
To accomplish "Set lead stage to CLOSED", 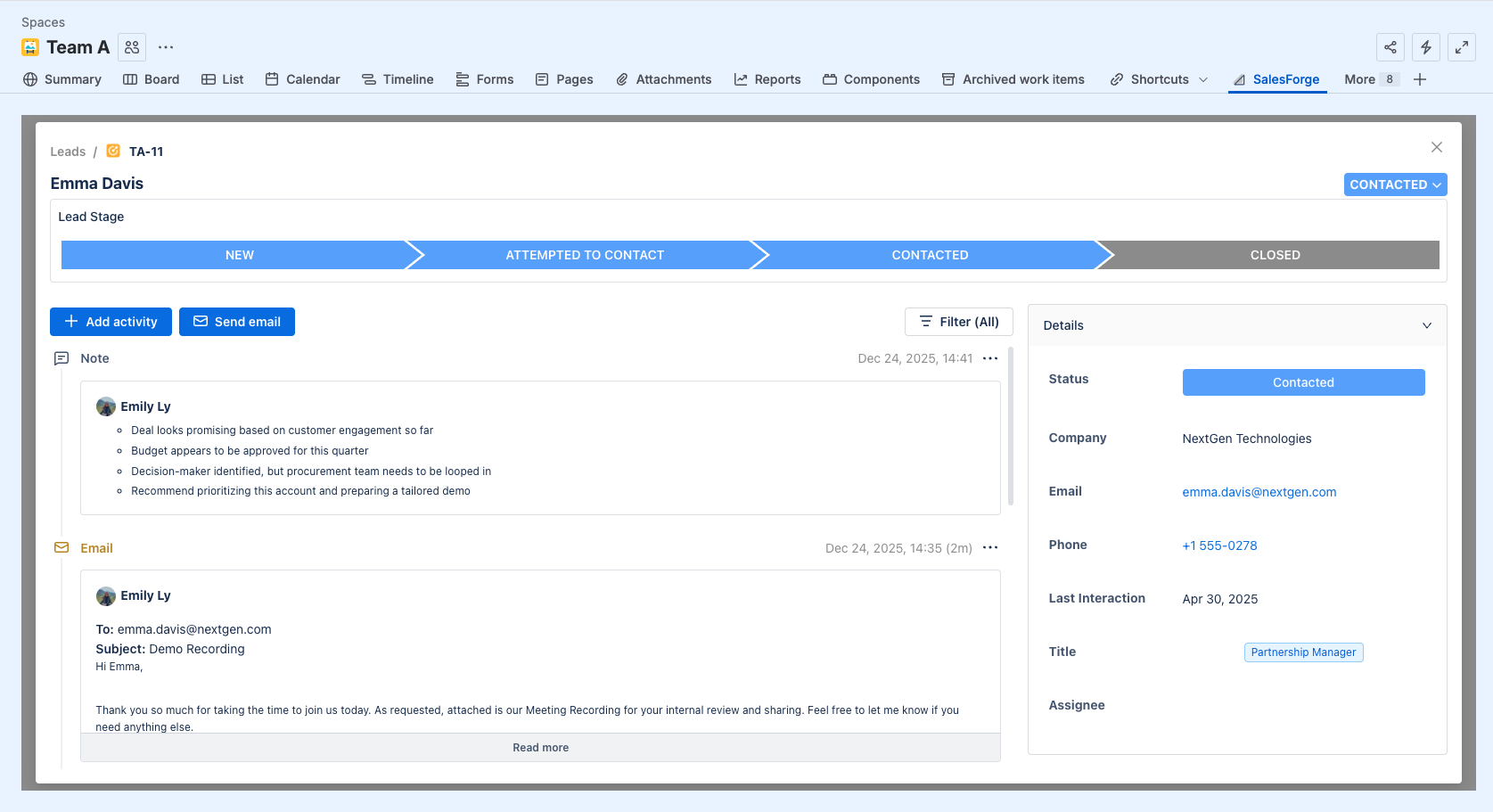I will click(1275, 255).
